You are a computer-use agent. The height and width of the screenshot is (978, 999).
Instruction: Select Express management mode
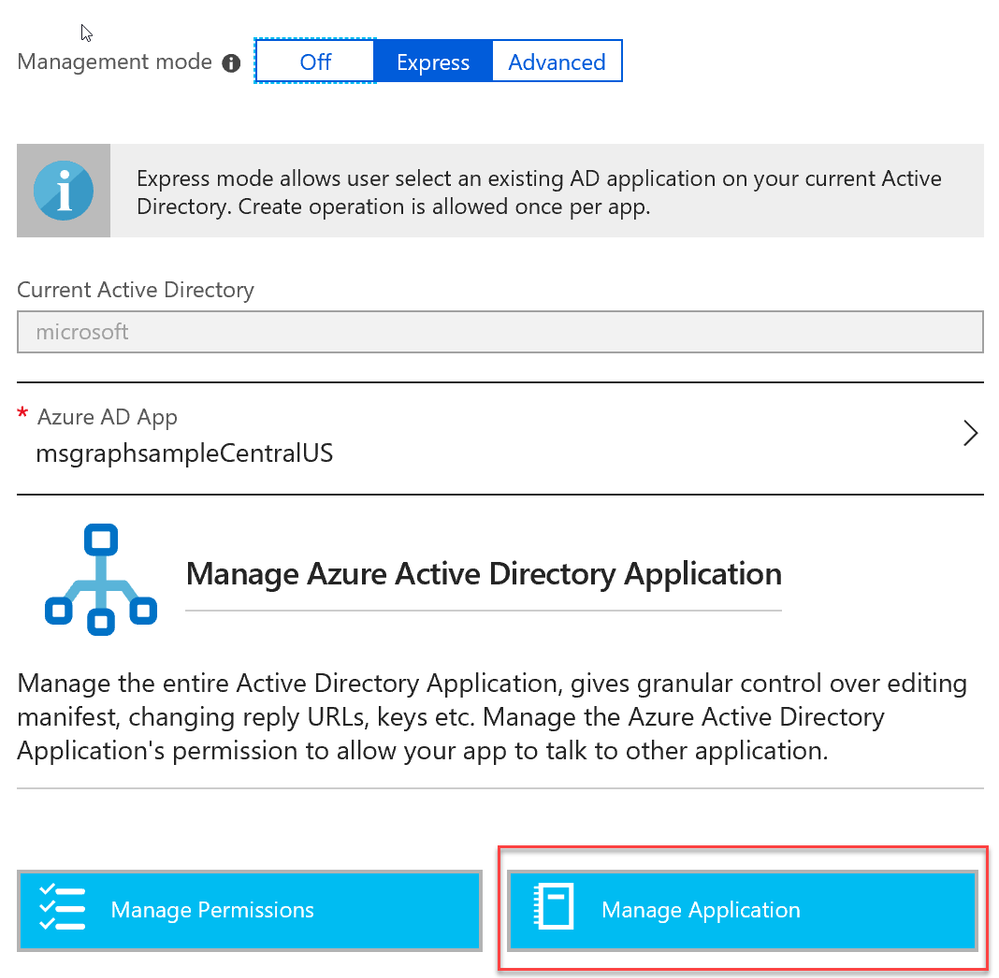[433, 61]
